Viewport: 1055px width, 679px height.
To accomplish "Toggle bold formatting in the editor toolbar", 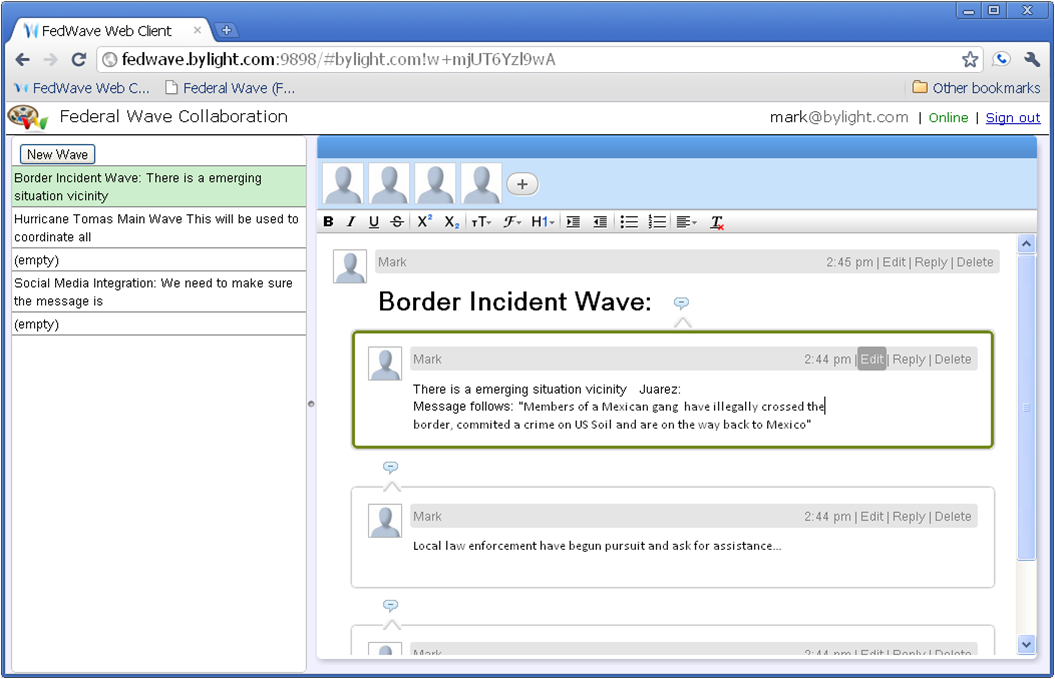I will click(x=328, y=221).
